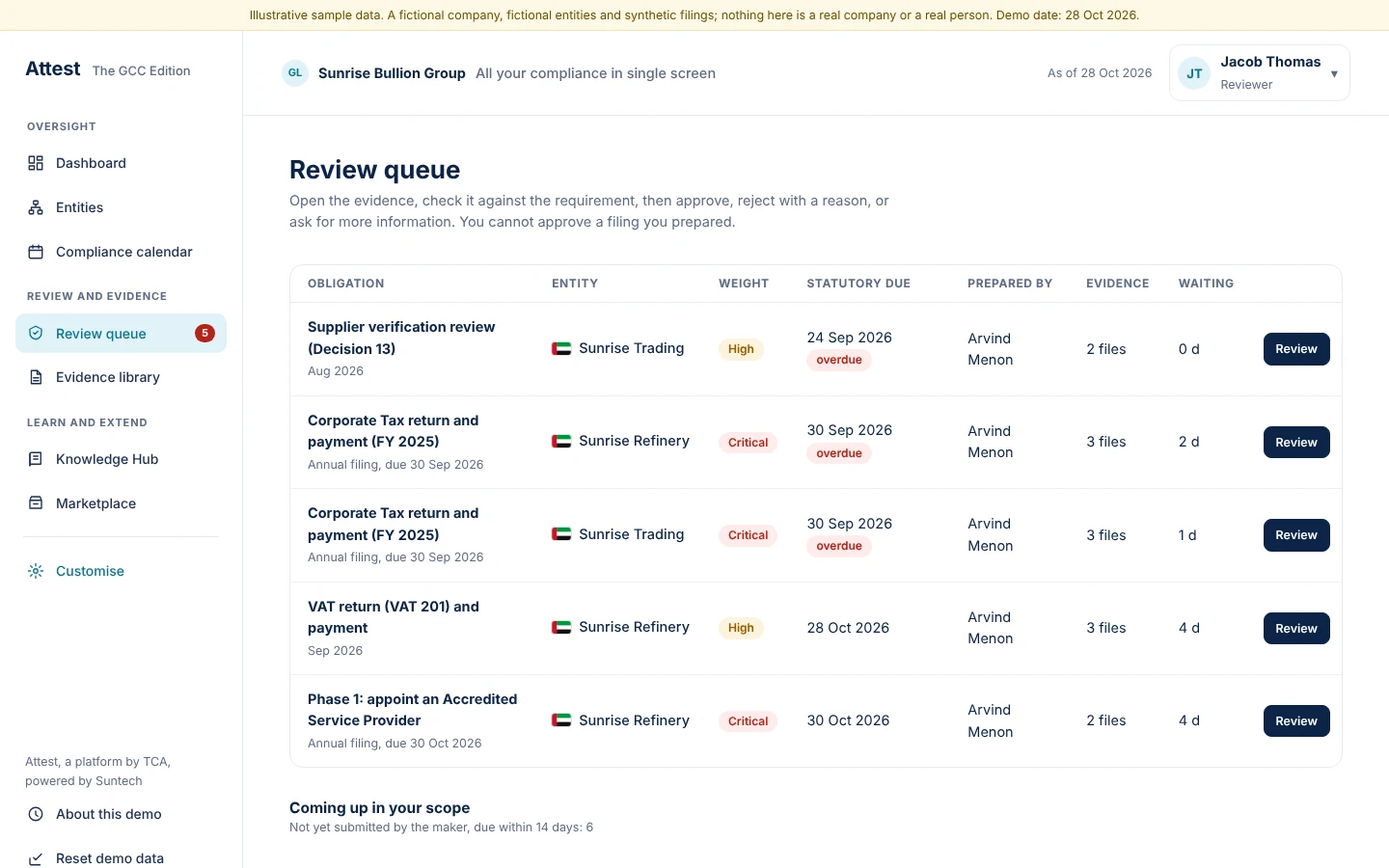Screen dimensions: 1389x868
Task: Click the 28 Oct 2026 due date cell
Action: 848,628
